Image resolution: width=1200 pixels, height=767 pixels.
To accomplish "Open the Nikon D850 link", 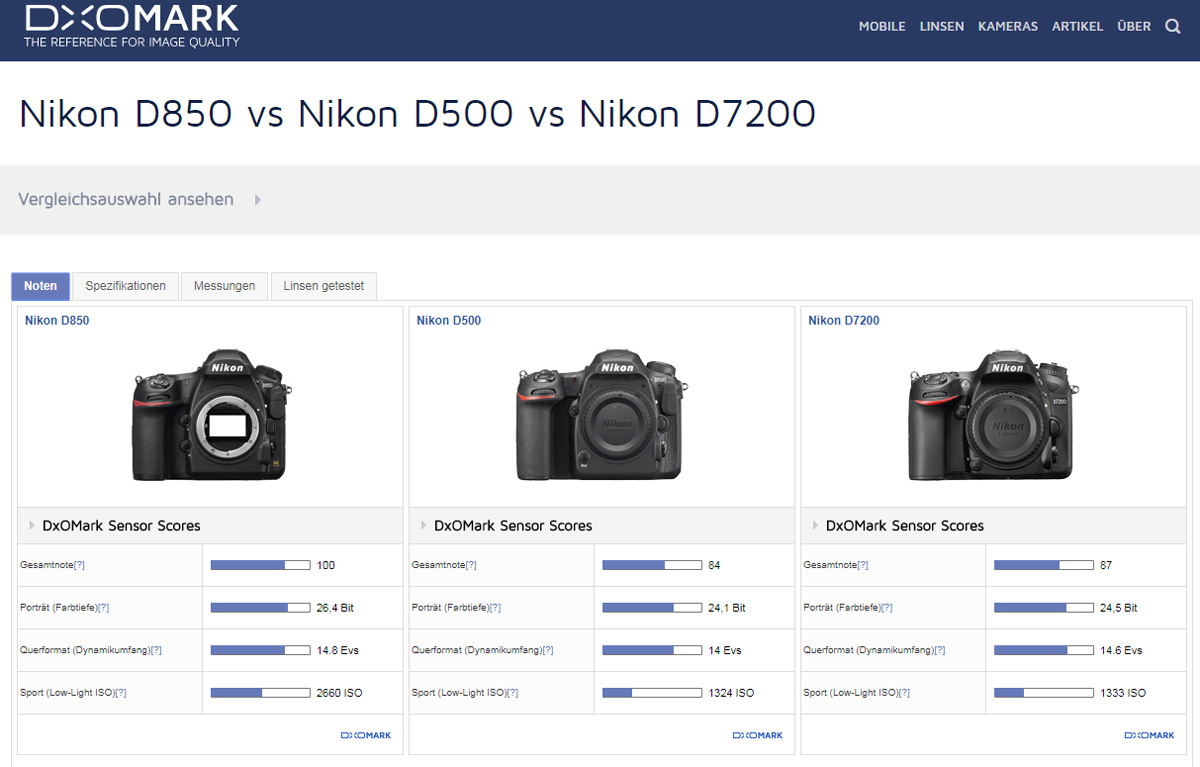I will click(57, 321).
